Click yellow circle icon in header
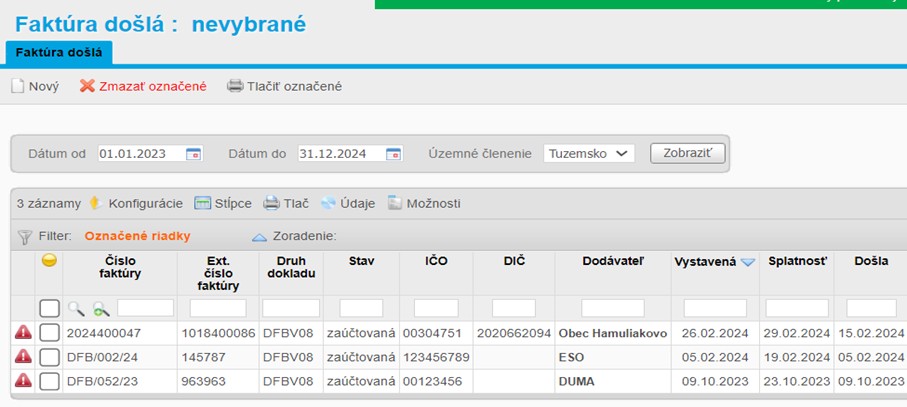The height and width of the screenshot is (407, 907). tap(49, 261)
